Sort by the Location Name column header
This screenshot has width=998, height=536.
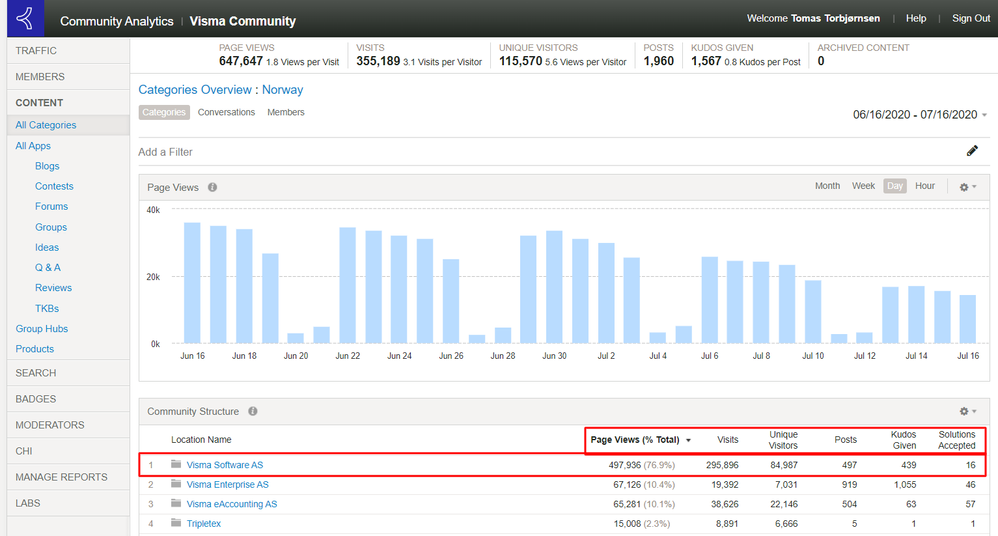201,440
